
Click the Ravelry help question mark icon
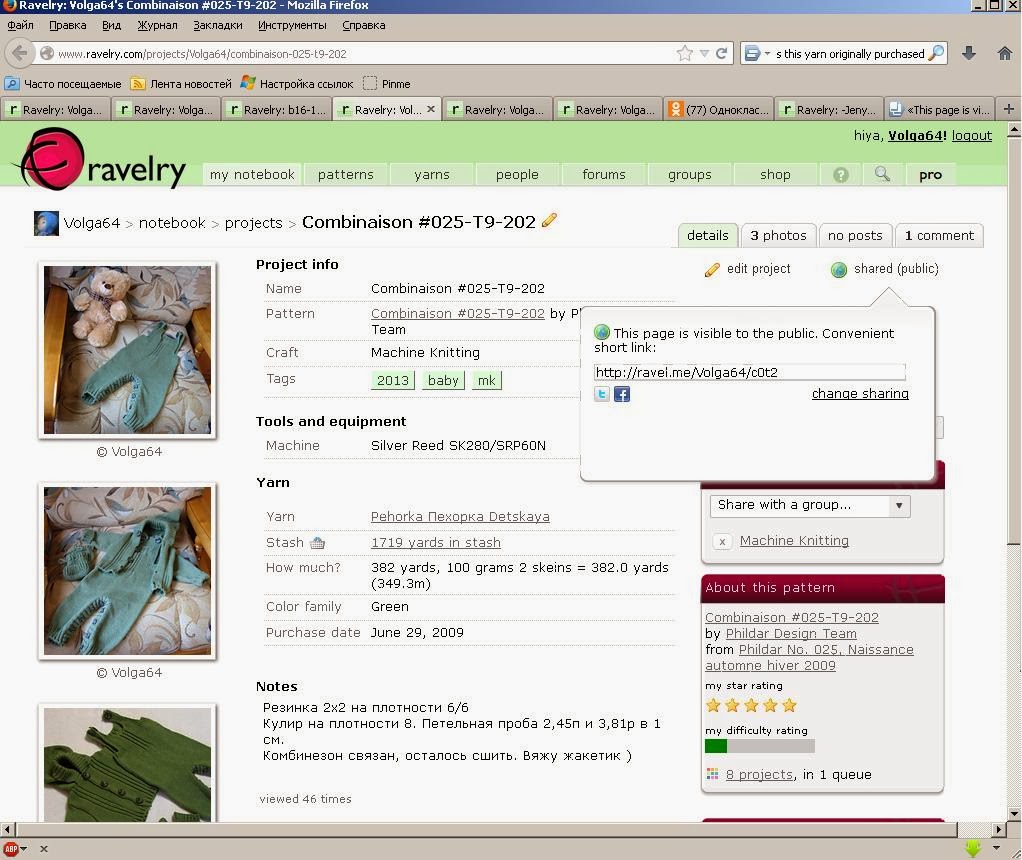pos(841,175)
